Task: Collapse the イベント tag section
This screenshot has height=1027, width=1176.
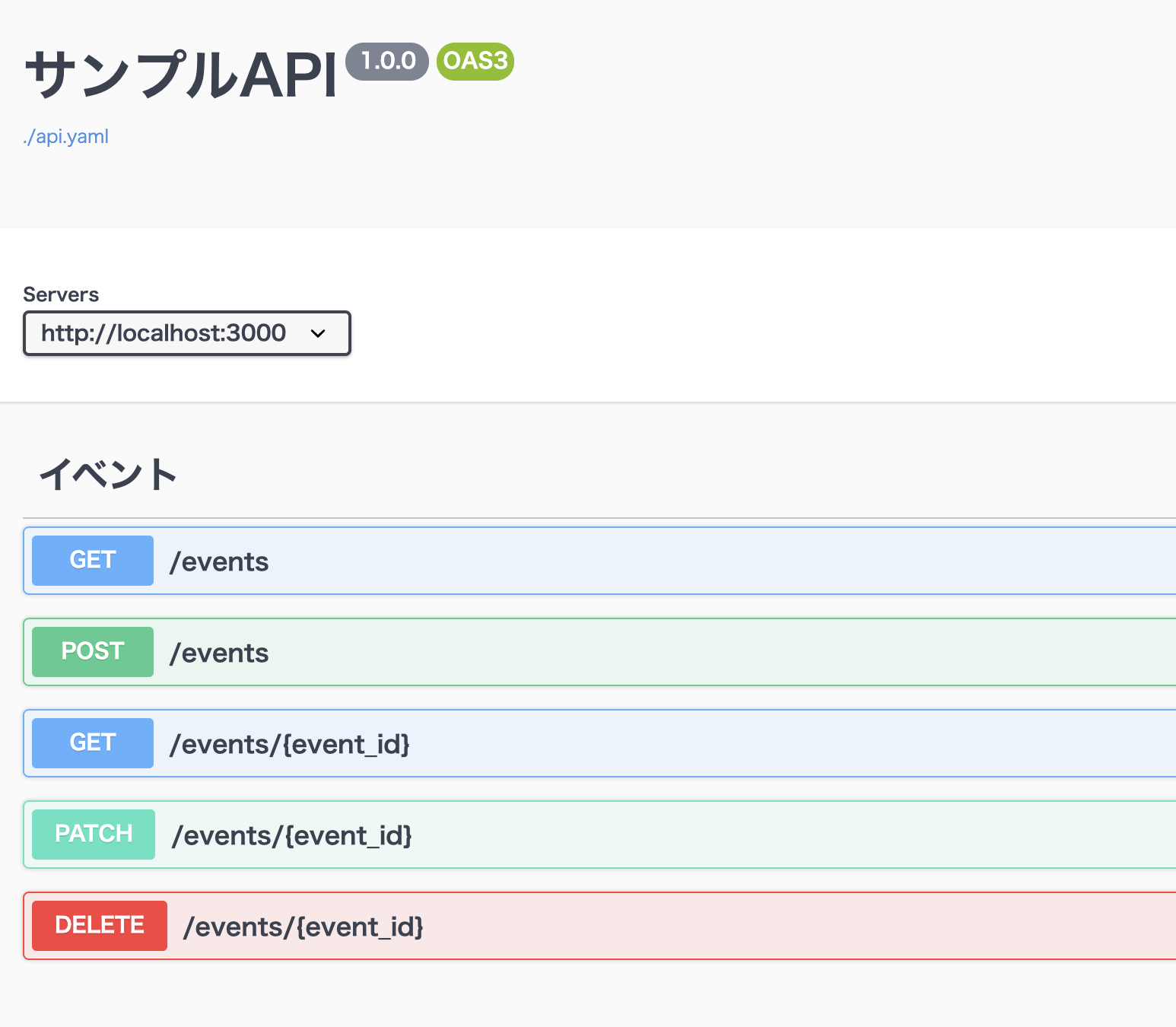Action: (x=108, y=474)
